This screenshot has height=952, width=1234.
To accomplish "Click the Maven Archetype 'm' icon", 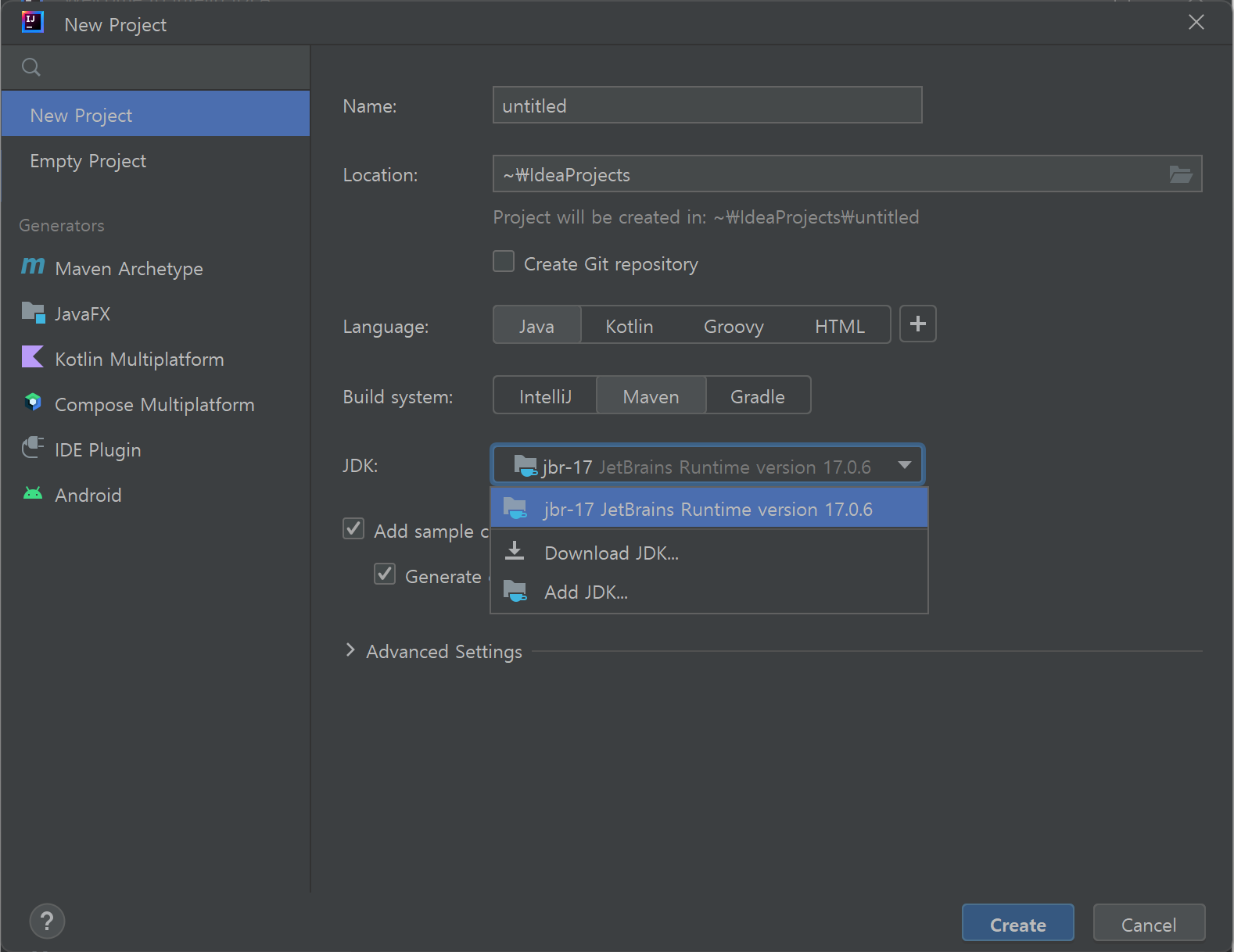I will click(33, 267).
